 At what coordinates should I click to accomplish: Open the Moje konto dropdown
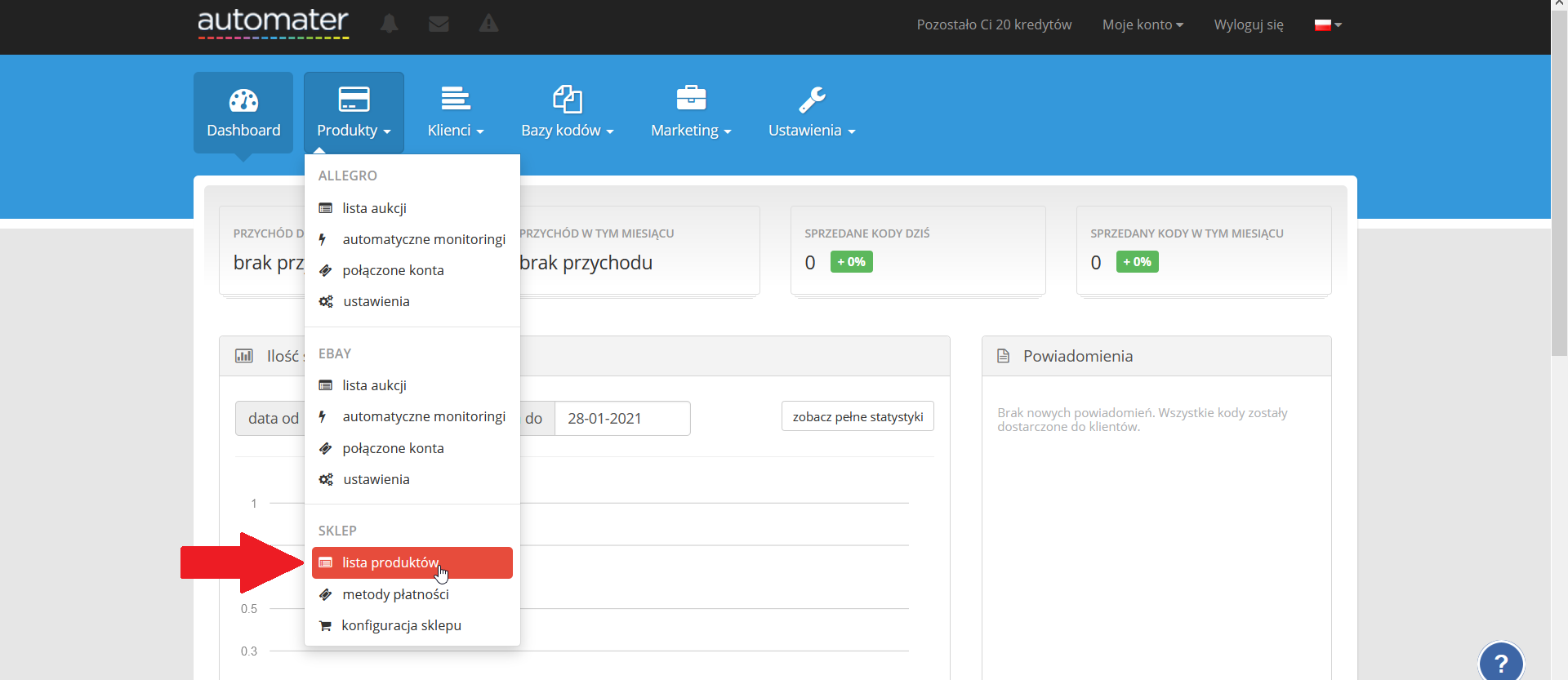tap(1143, 24)
